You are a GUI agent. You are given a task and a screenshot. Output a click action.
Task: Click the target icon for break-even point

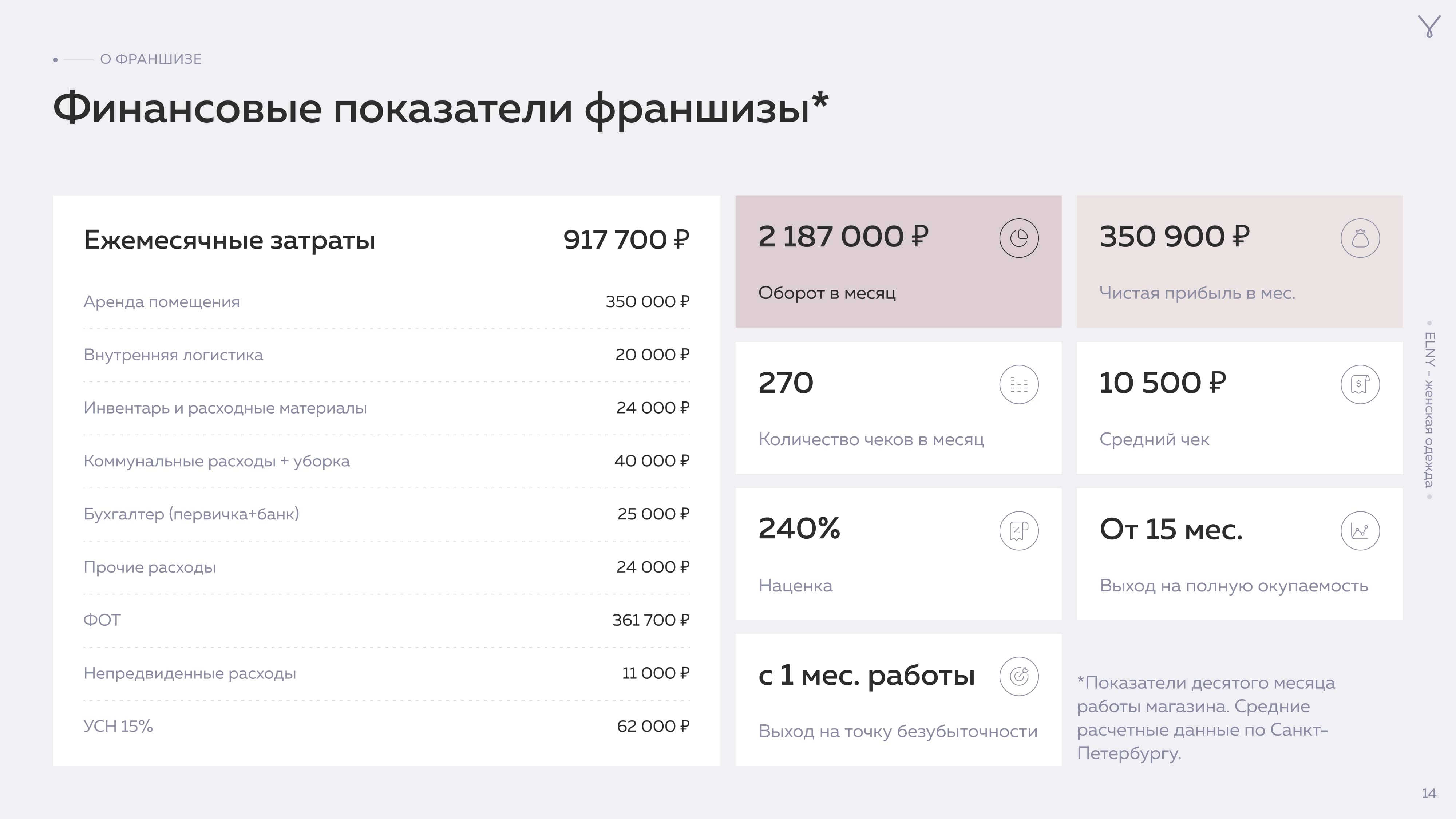coord(1018,676)
